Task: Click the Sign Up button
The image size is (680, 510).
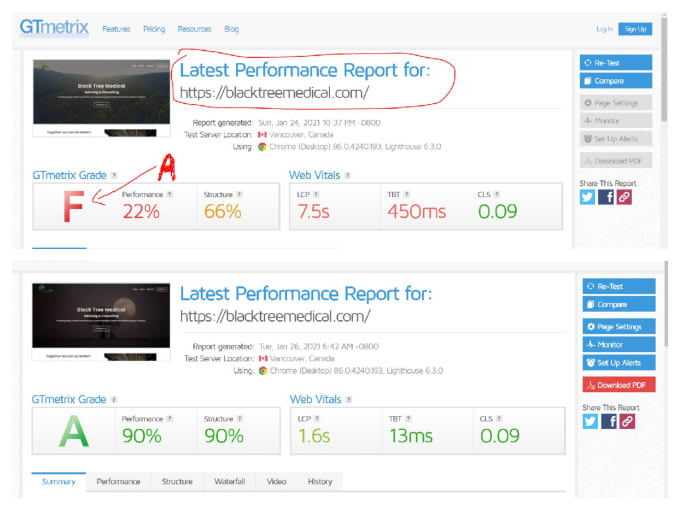Action: pos(635,29)
